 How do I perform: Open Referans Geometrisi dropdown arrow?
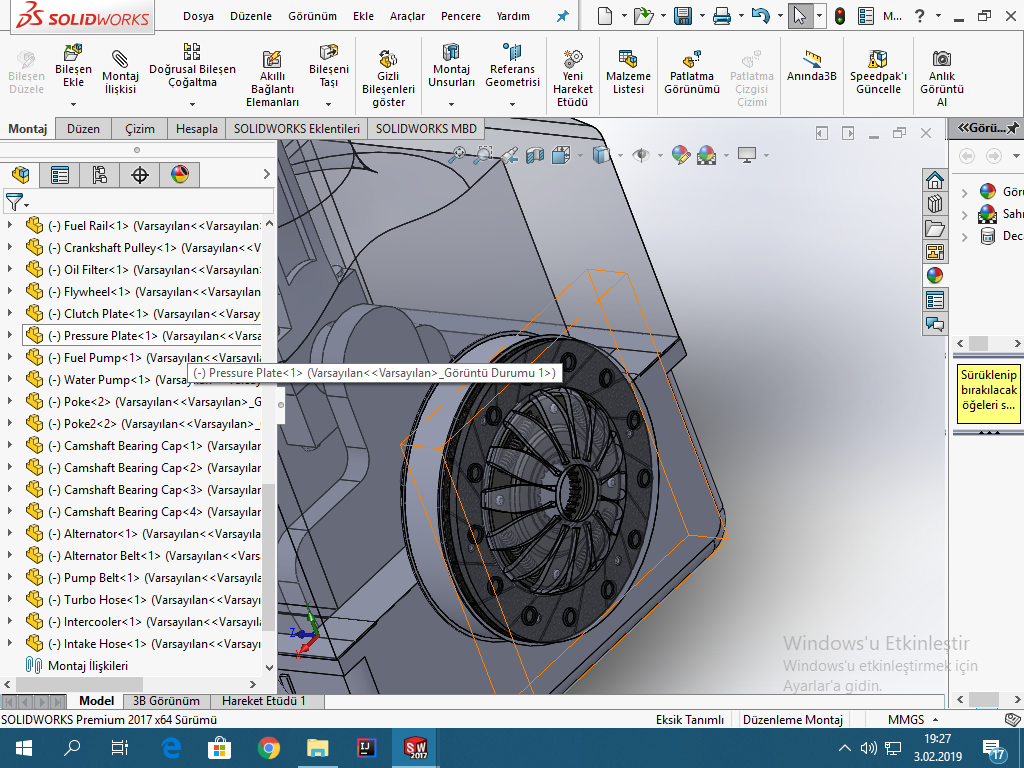click(513, 104)
